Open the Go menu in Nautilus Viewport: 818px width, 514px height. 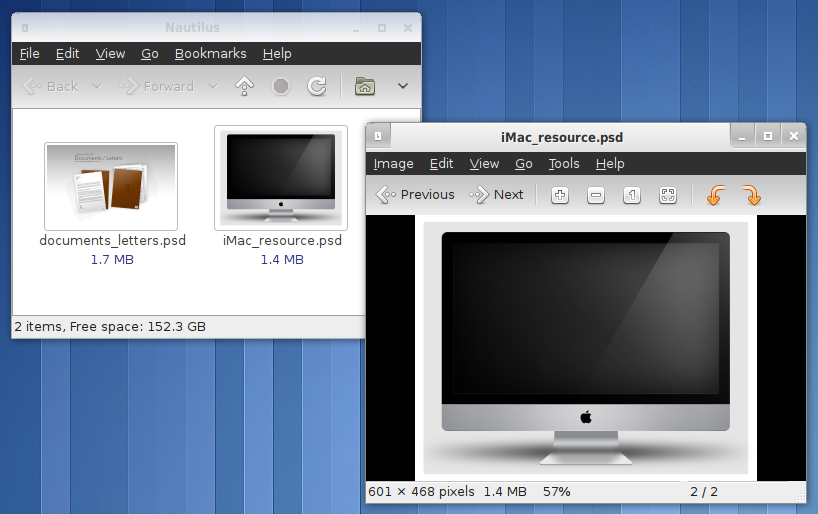pos(150,54)
